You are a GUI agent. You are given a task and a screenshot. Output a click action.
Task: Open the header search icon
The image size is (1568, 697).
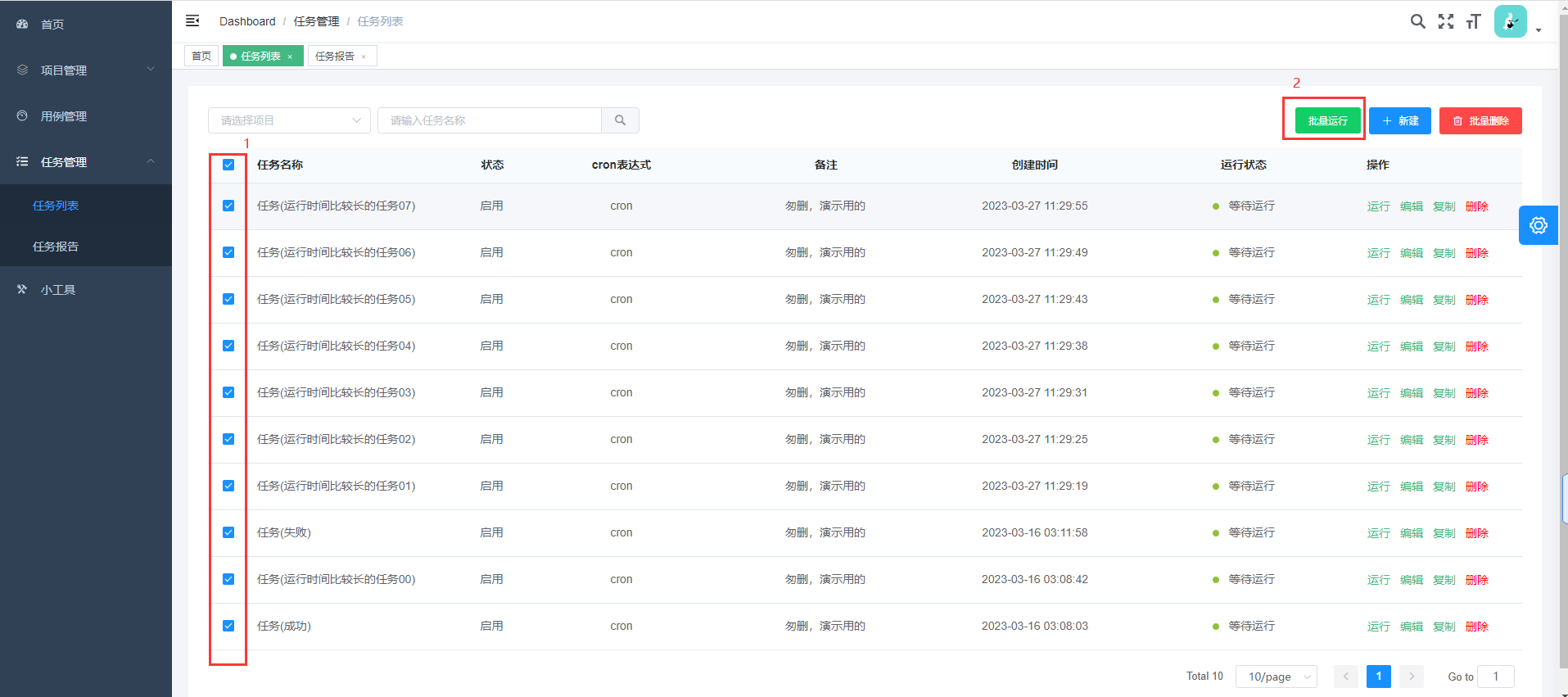pyautogui.click(x=1417, y=21)
